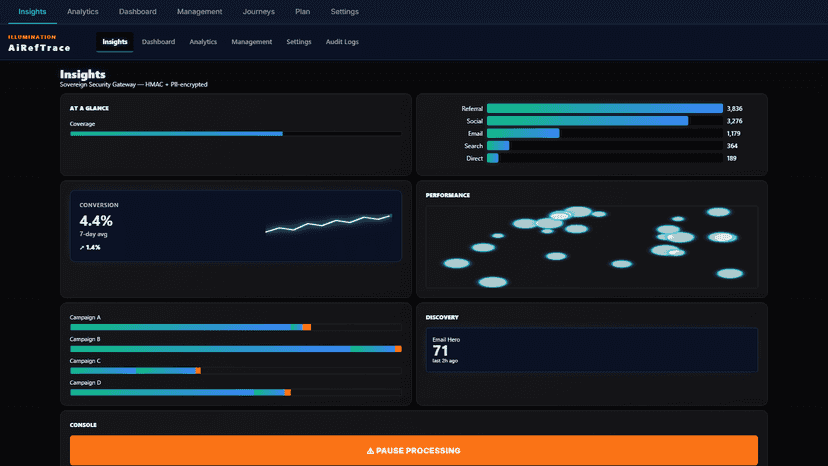Viewport: 828px width, 466px height.
Task: Click the '3,836' referral value
Action: [x=735, y=108]
